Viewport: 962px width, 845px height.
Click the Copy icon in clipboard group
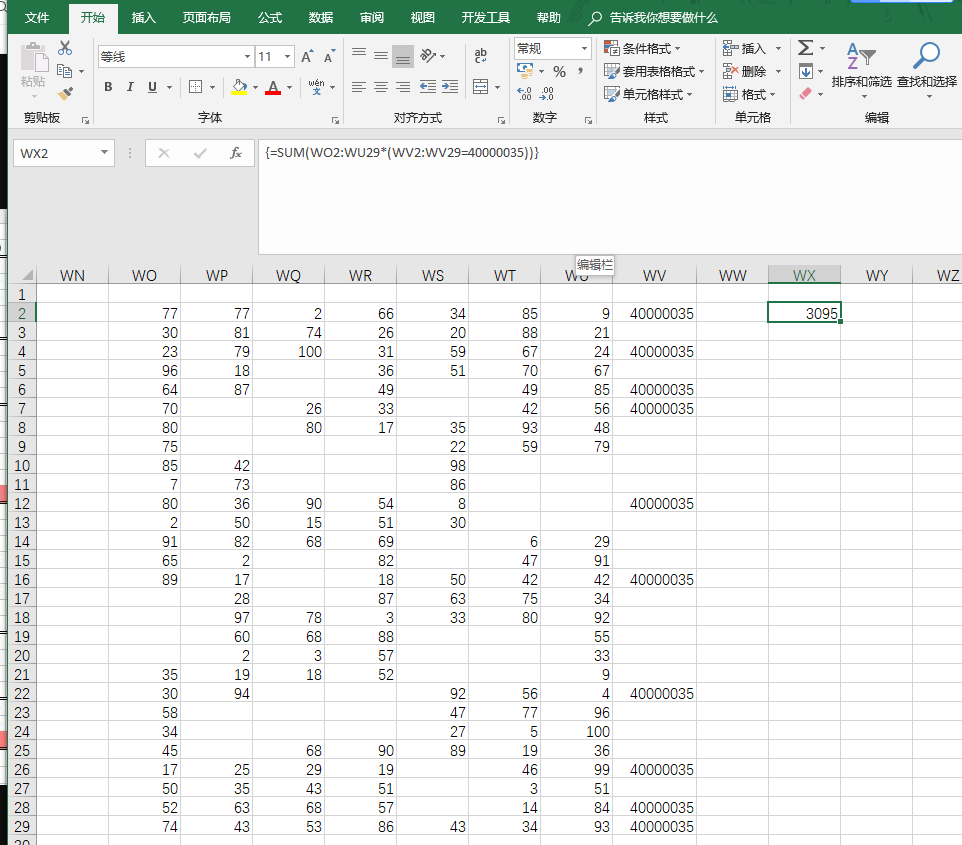click(x=64, y=71)
